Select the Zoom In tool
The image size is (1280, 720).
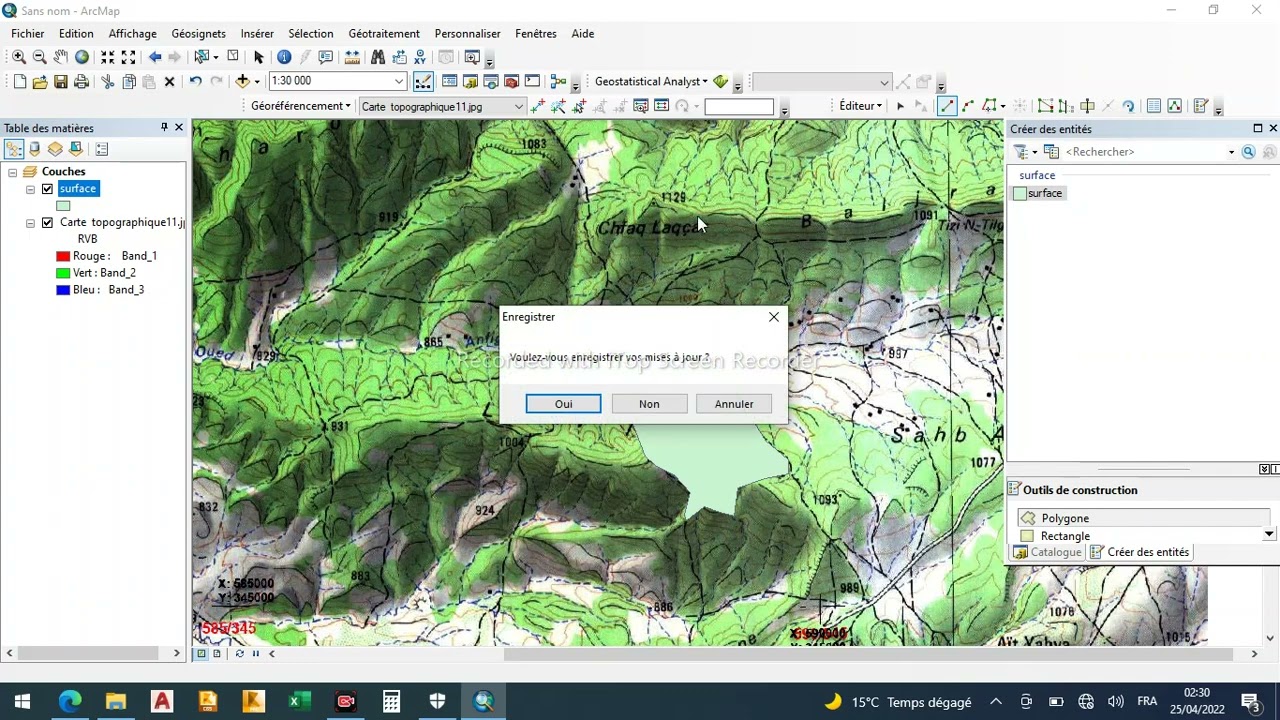[19, 57]
